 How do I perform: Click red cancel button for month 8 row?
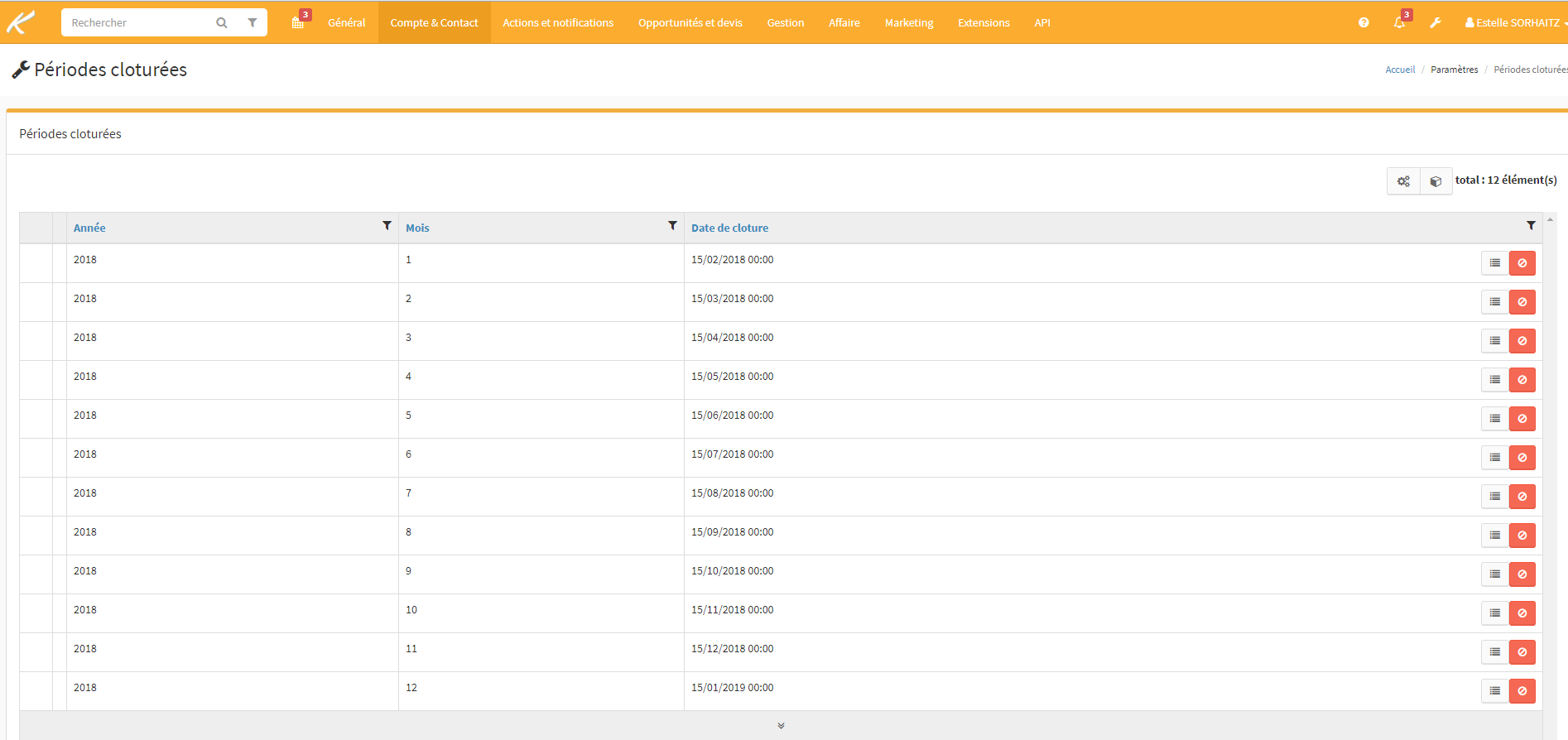tap(1522, 536)
